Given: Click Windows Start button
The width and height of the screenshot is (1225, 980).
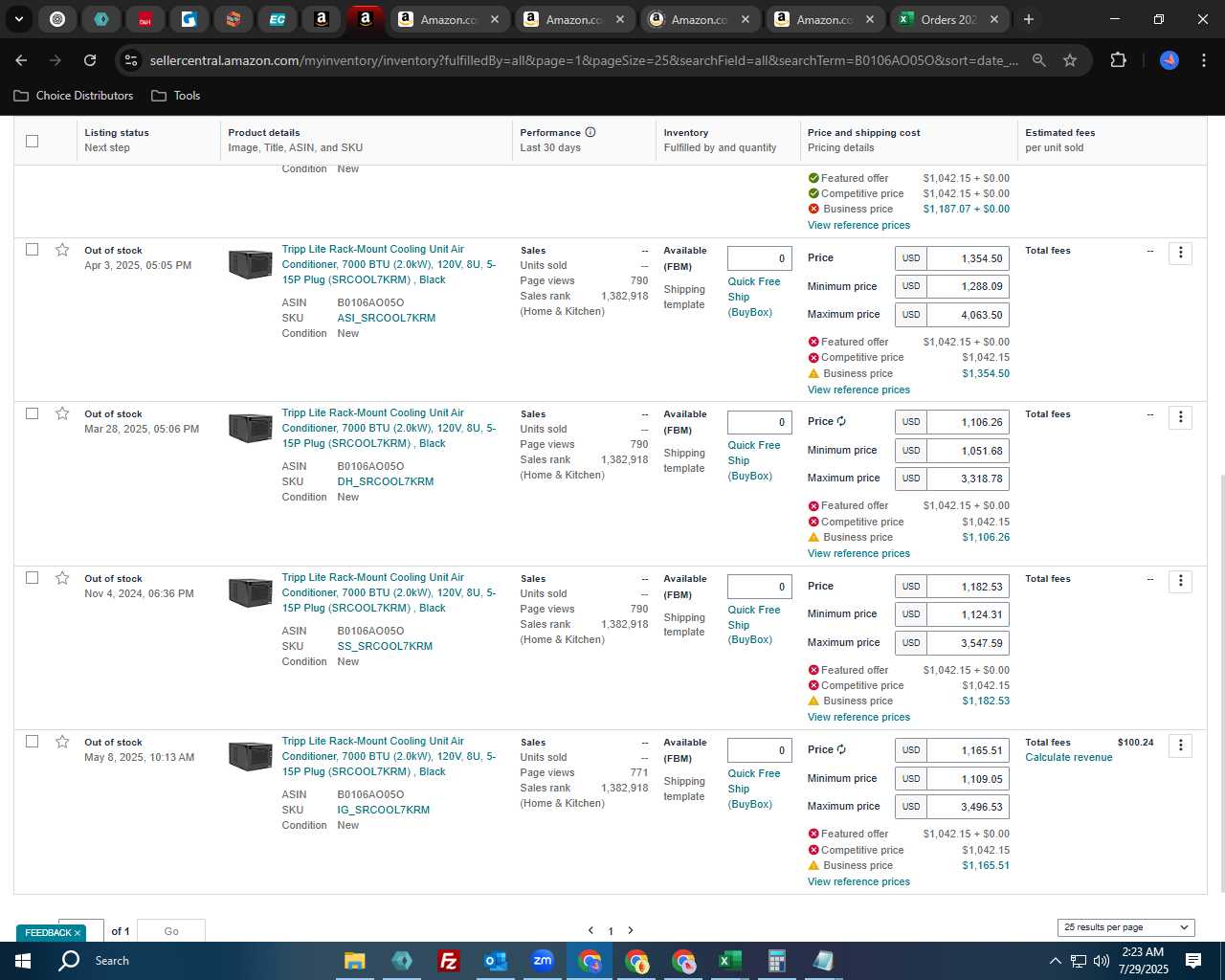Looking at the screenshot, I should coord(23,961).
